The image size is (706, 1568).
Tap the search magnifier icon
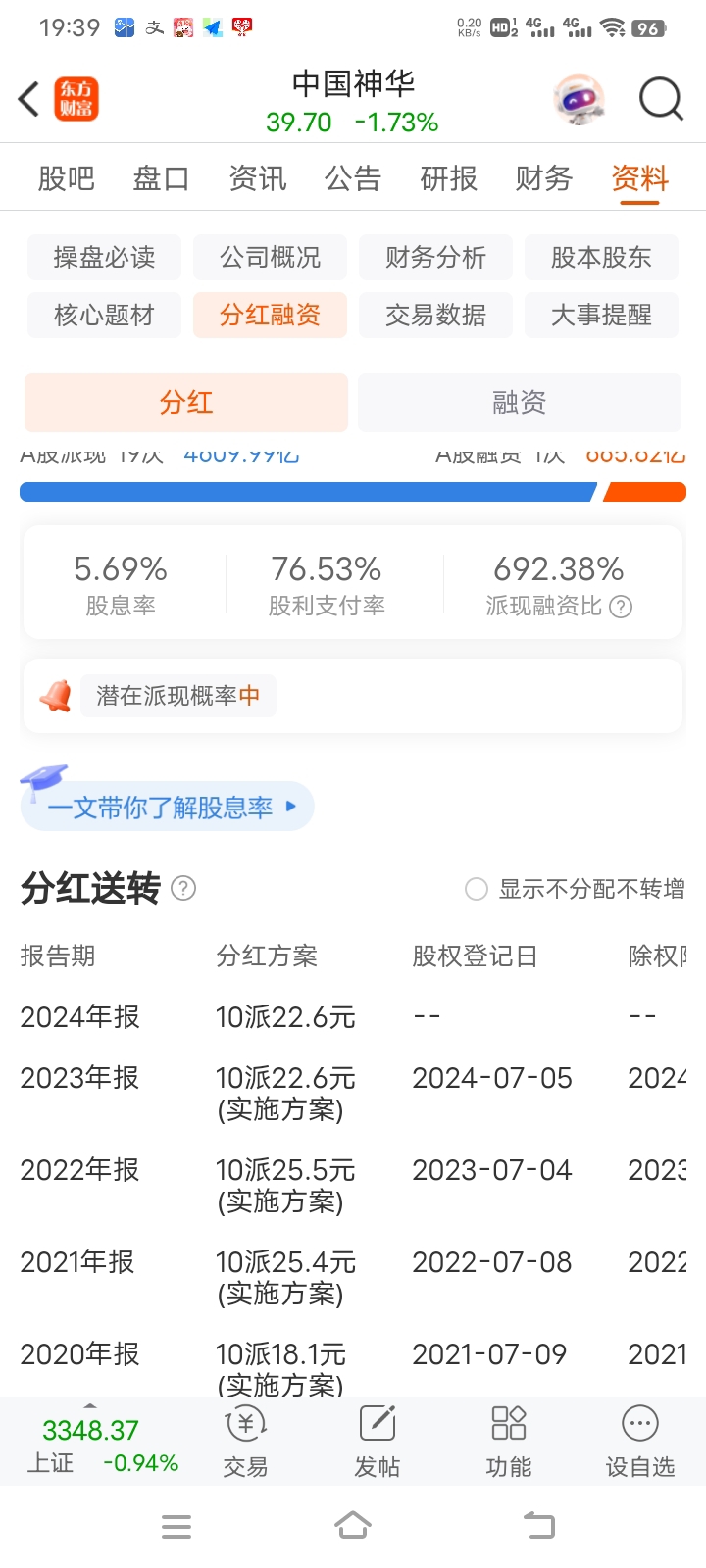tap(661, 99)
